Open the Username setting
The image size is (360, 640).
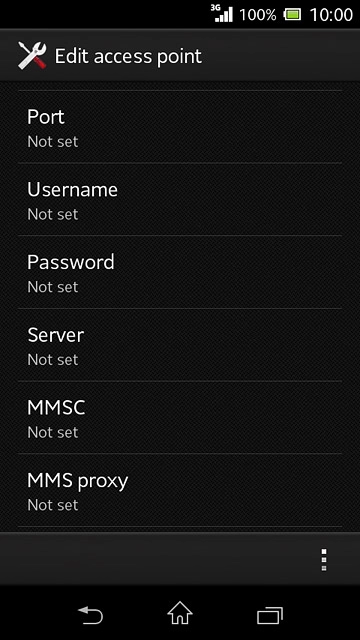[x=180, y=200]
